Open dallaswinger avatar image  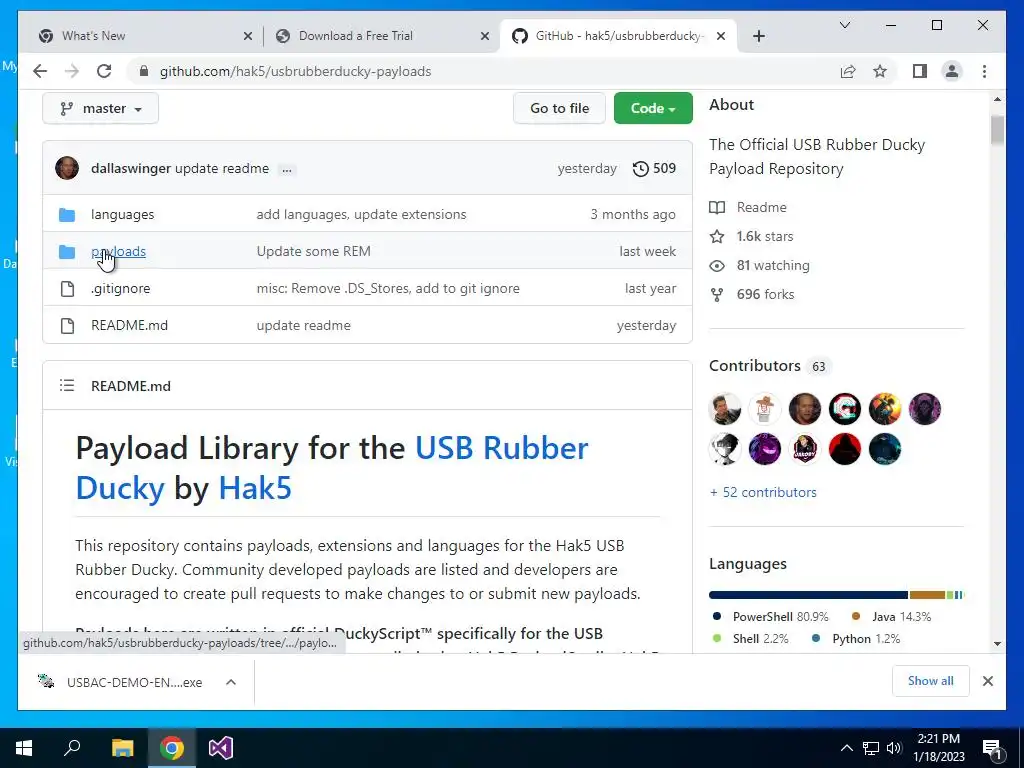(x=67, y=168)
